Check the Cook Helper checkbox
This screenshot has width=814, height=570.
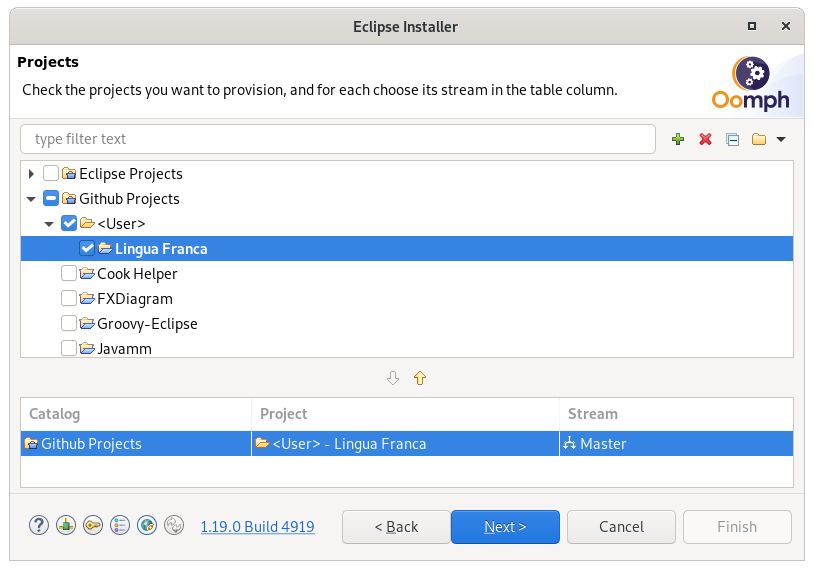(69, 273)
